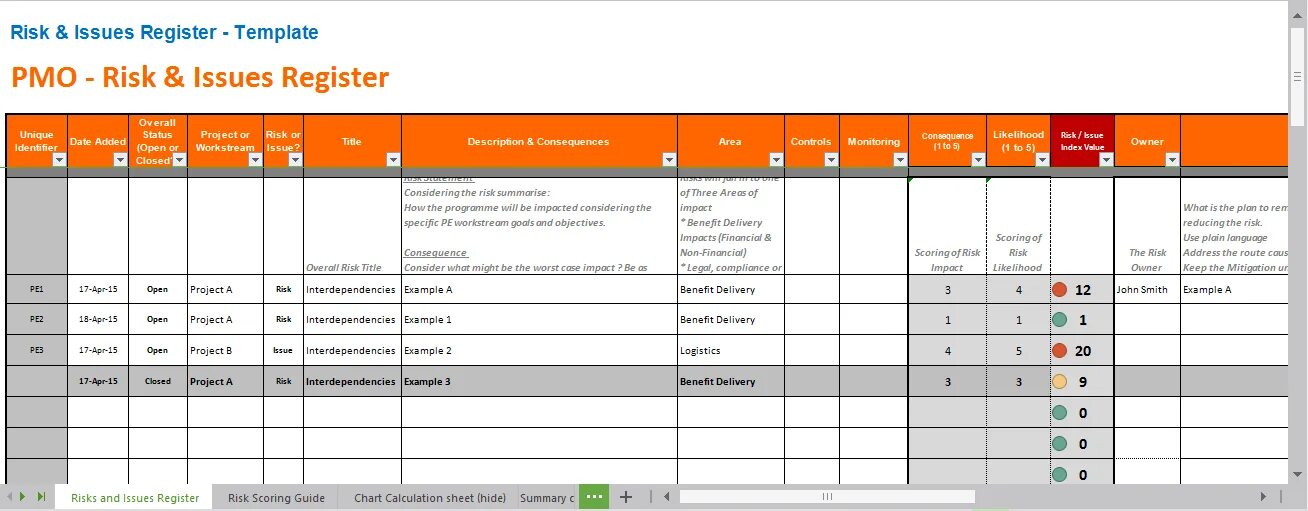Select the 18-Apr-15 date cell
Viewport: 1308px width, 511px height.
click(x=98, y=320)
